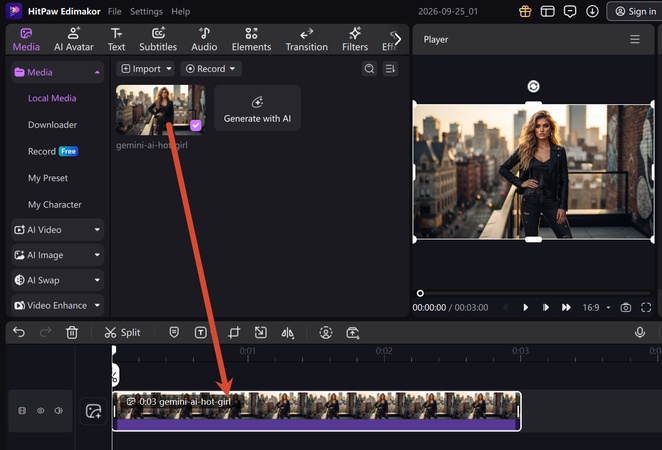Expand the AI Swap section
This screenshot has width=662, height=450.
57,280
